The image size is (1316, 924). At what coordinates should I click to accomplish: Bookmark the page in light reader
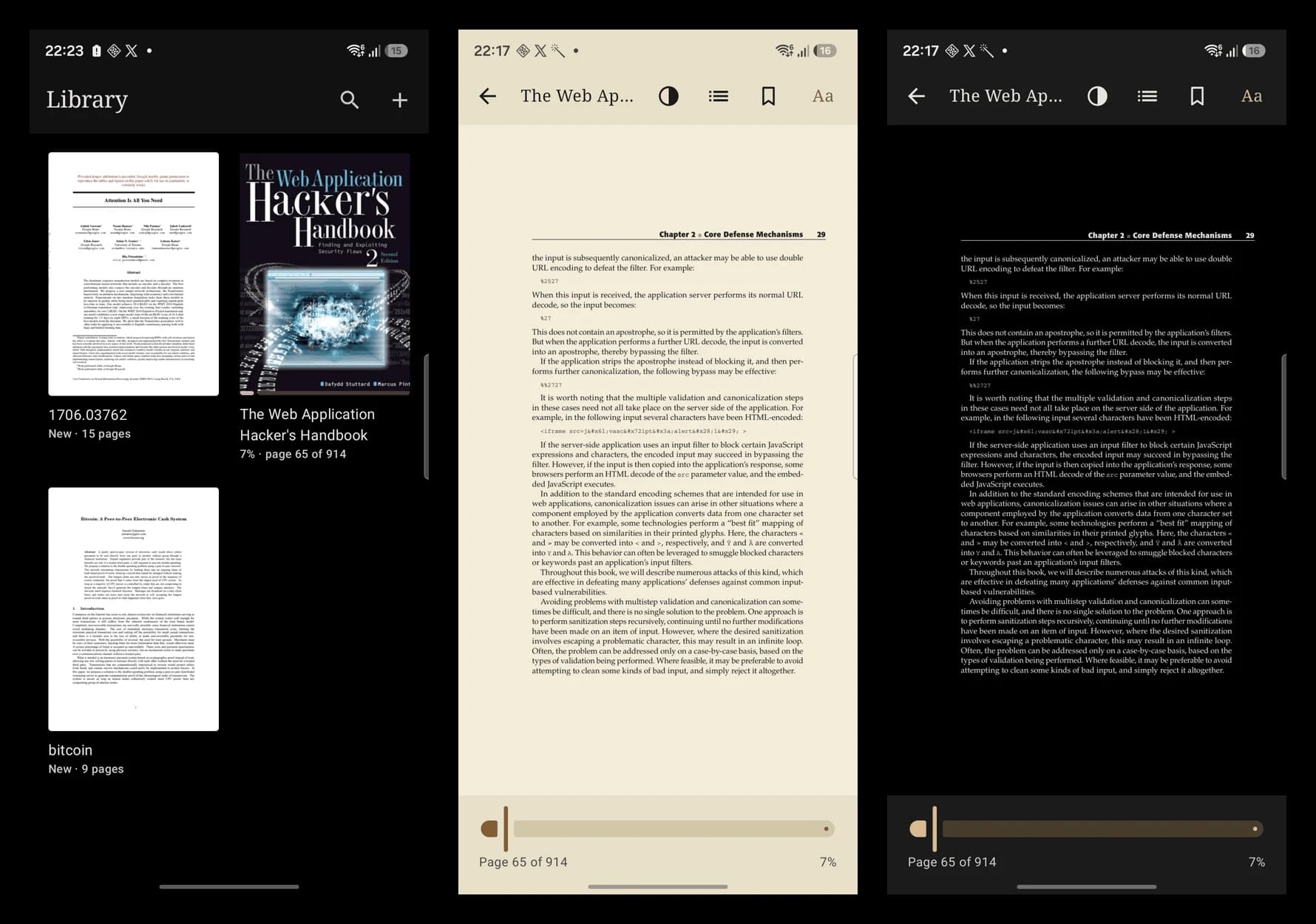[x=768, y=96]
